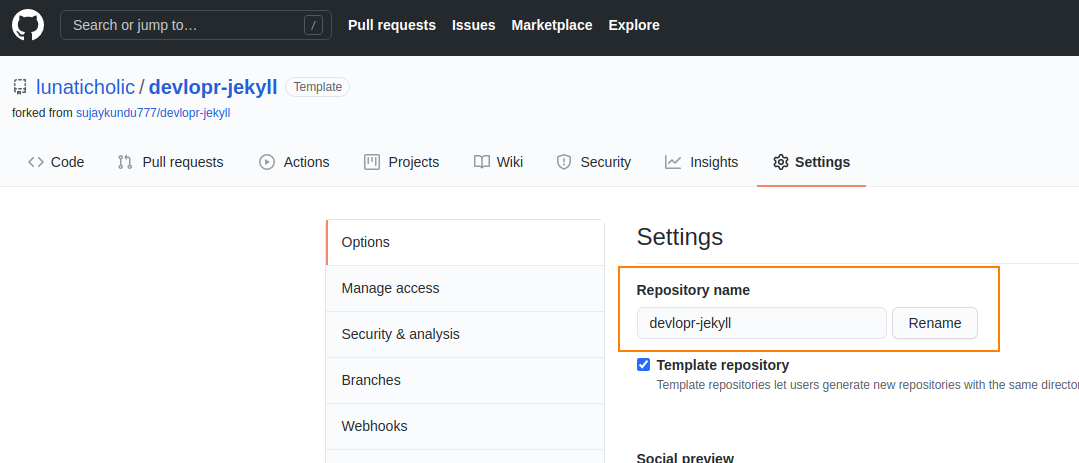1079x463 pixels.
Task: Click the Insights tab graph icon
Action: pyautogui.click(x=673, y=162)
